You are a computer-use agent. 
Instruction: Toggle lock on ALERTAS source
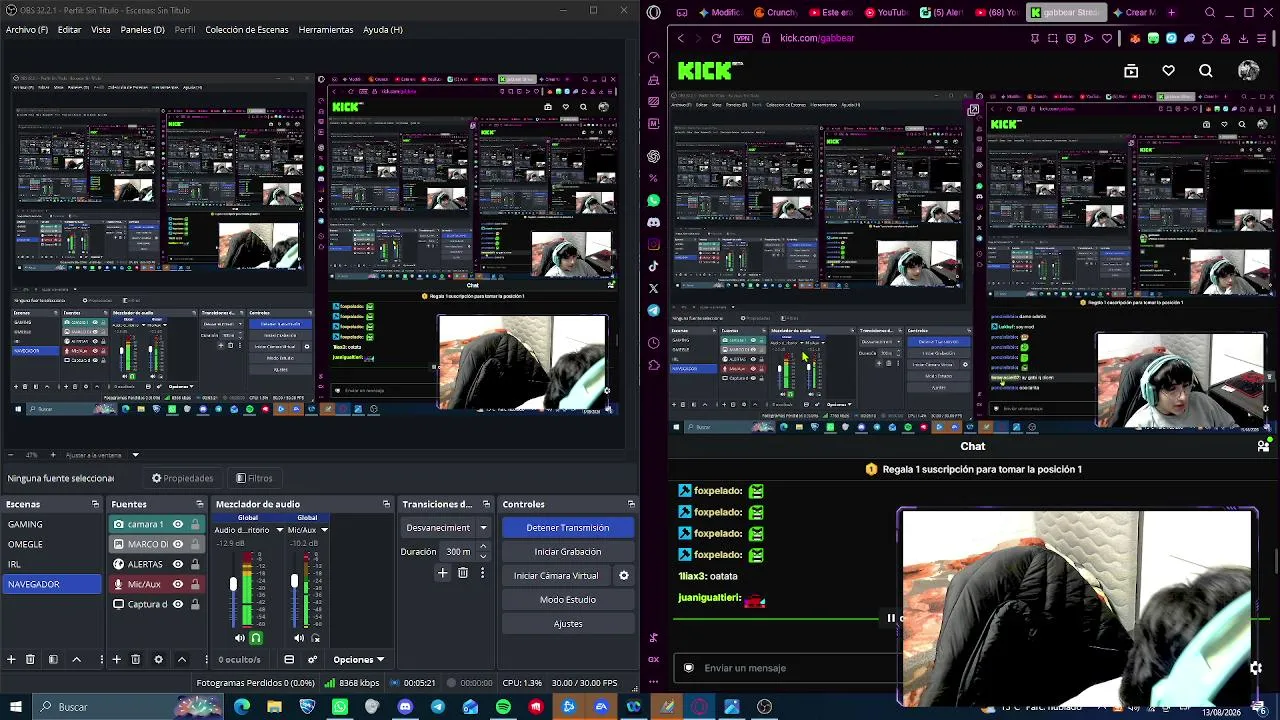coord(195,564)
